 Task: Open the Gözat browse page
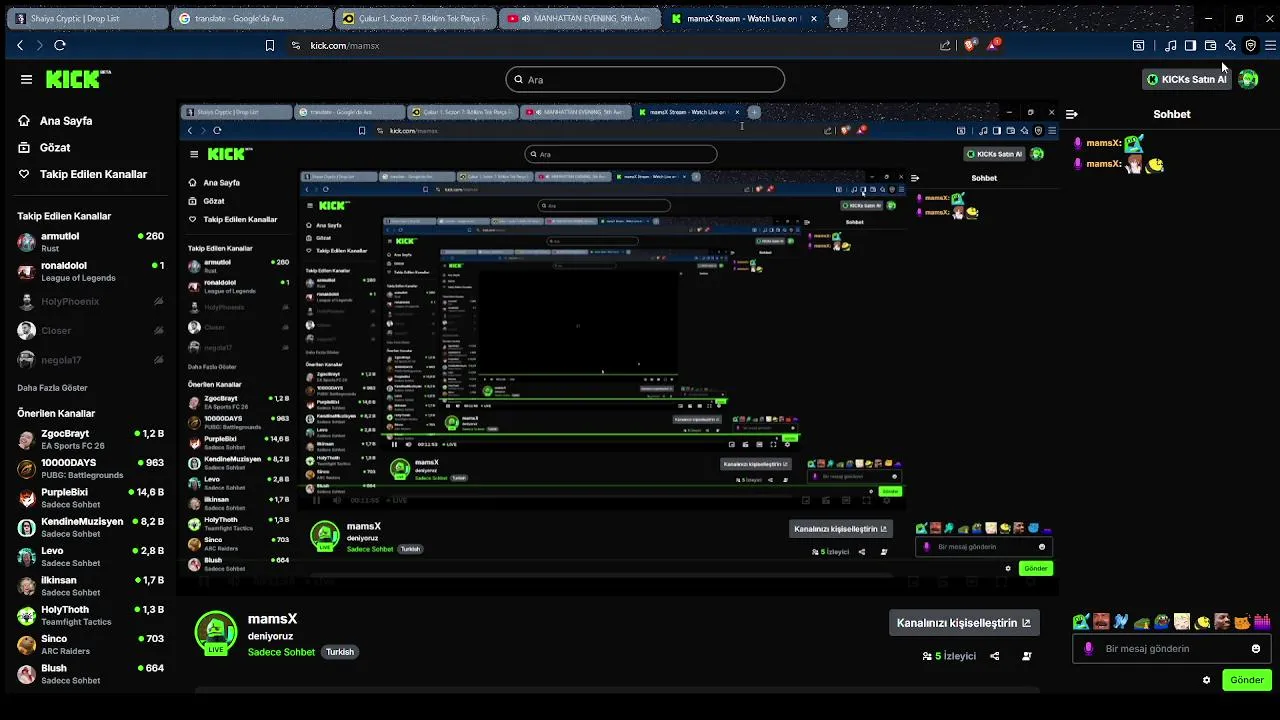(x=45, y=148)
